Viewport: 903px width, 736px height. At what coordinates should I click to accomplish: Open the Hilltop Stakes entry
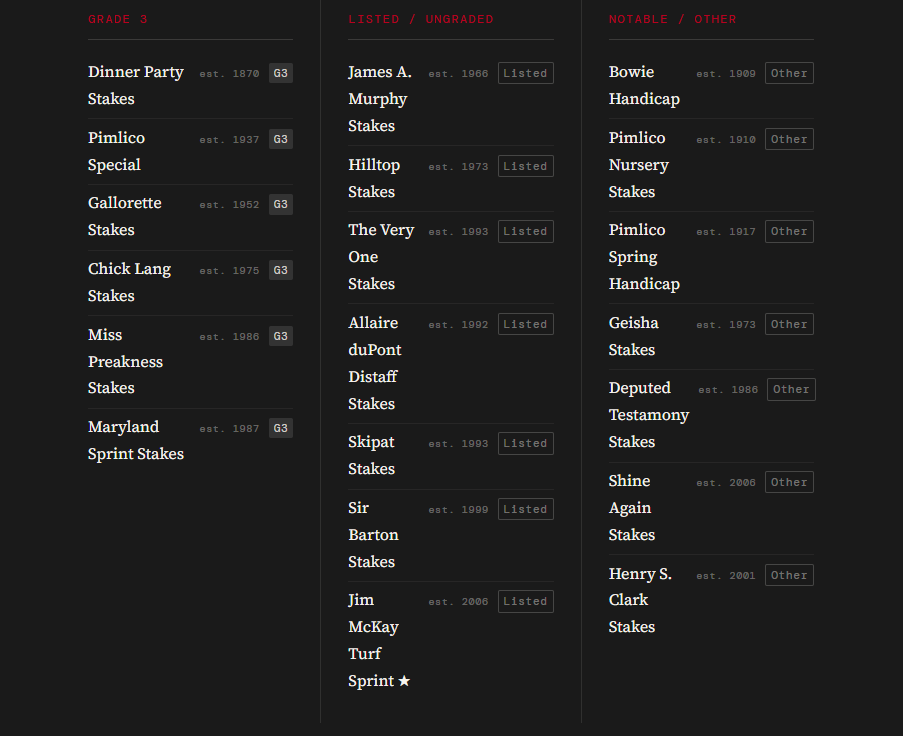tap(374, 178)
